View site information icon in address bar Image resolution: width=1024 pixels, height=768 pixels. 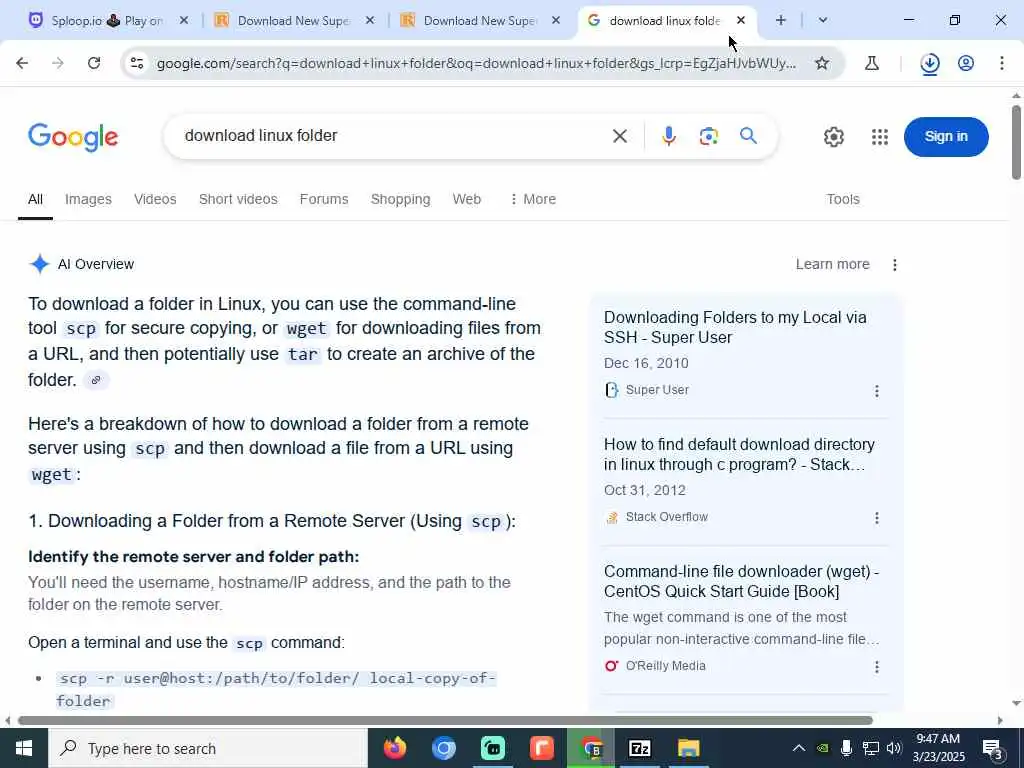(x=136, y=63)
